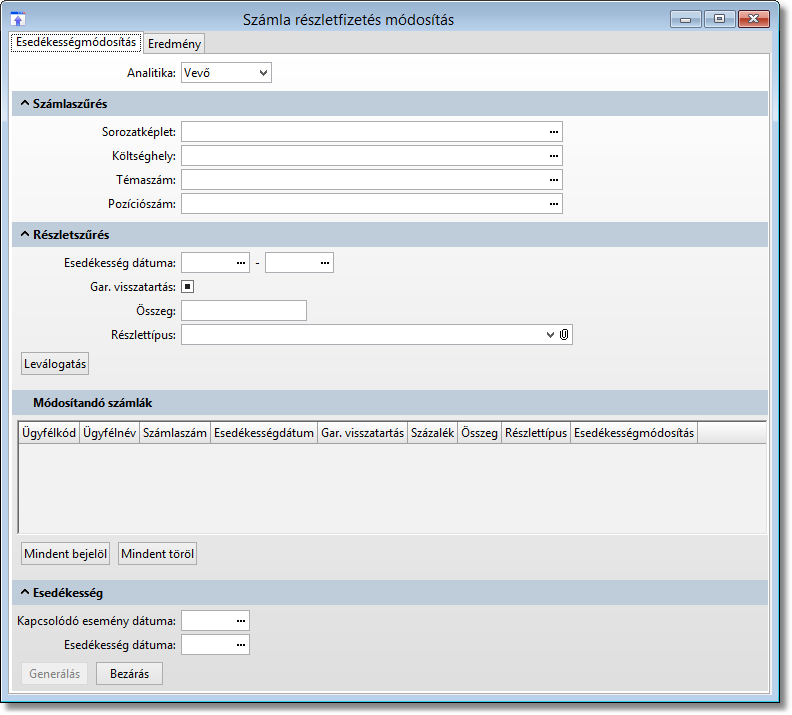
Task: Open the Sorozatképlet lookup ellipsis button
Action: [x=552, y=132]
